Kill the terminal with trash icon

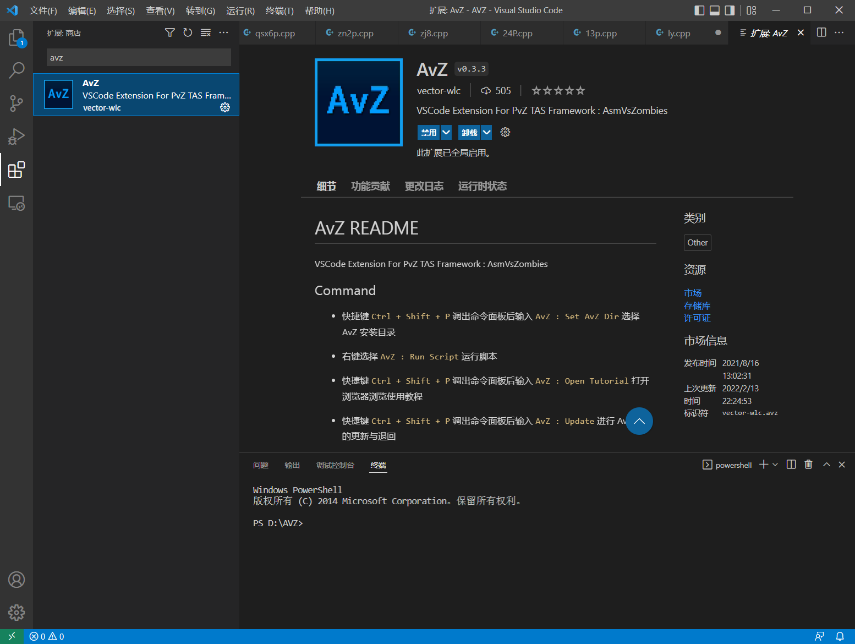click(x=809, y=465)
